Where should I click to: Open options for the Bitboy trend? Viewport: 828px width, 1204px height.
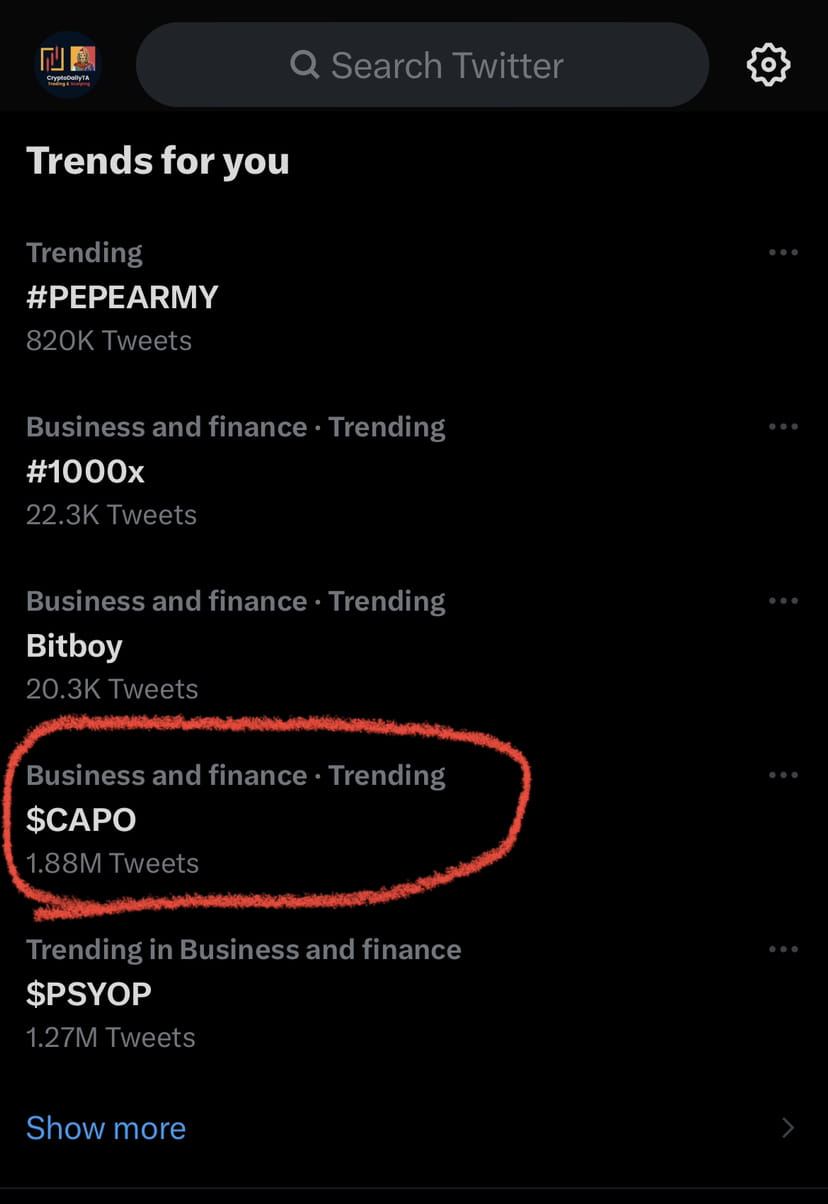[783, 600]
